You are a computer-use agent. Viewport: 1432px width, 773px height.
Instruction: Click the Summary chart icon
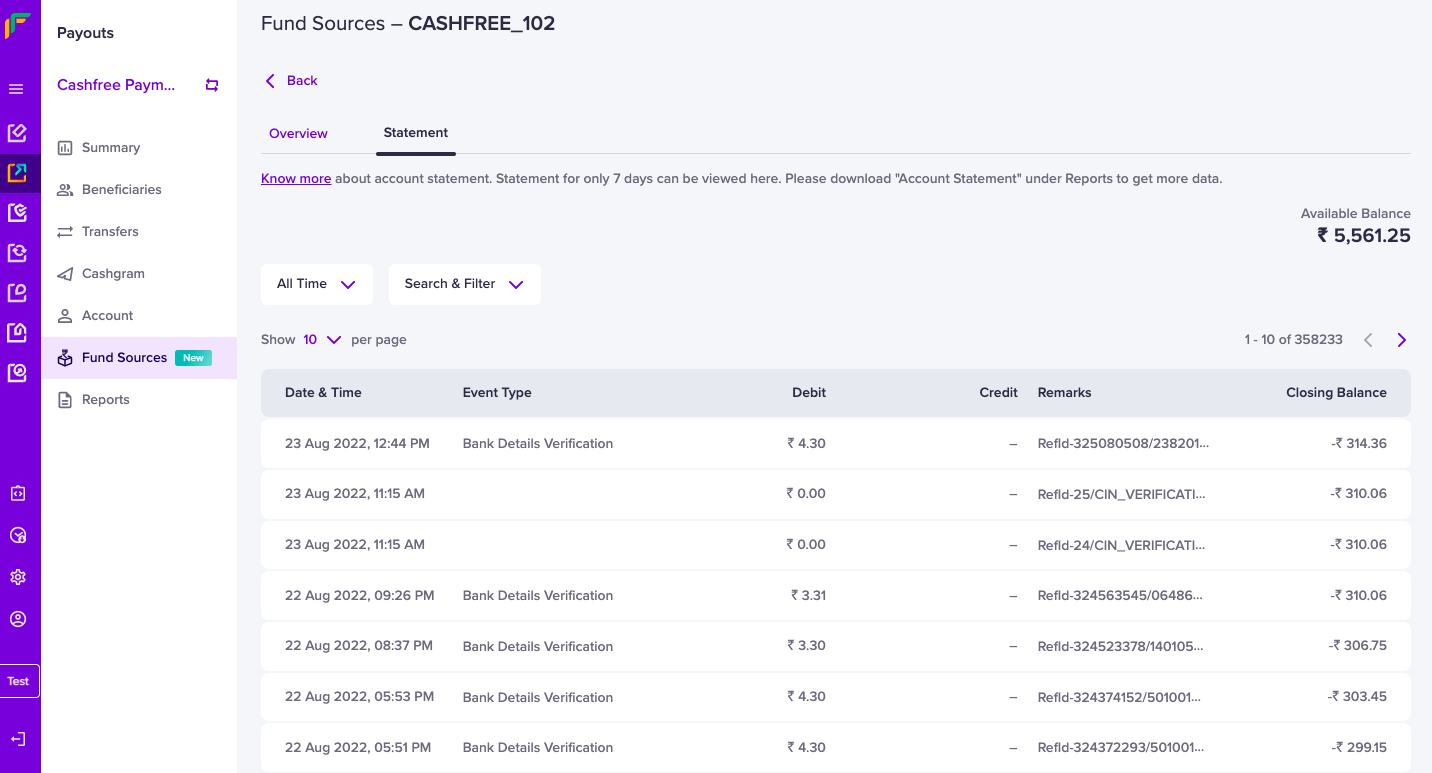[65, 148]
